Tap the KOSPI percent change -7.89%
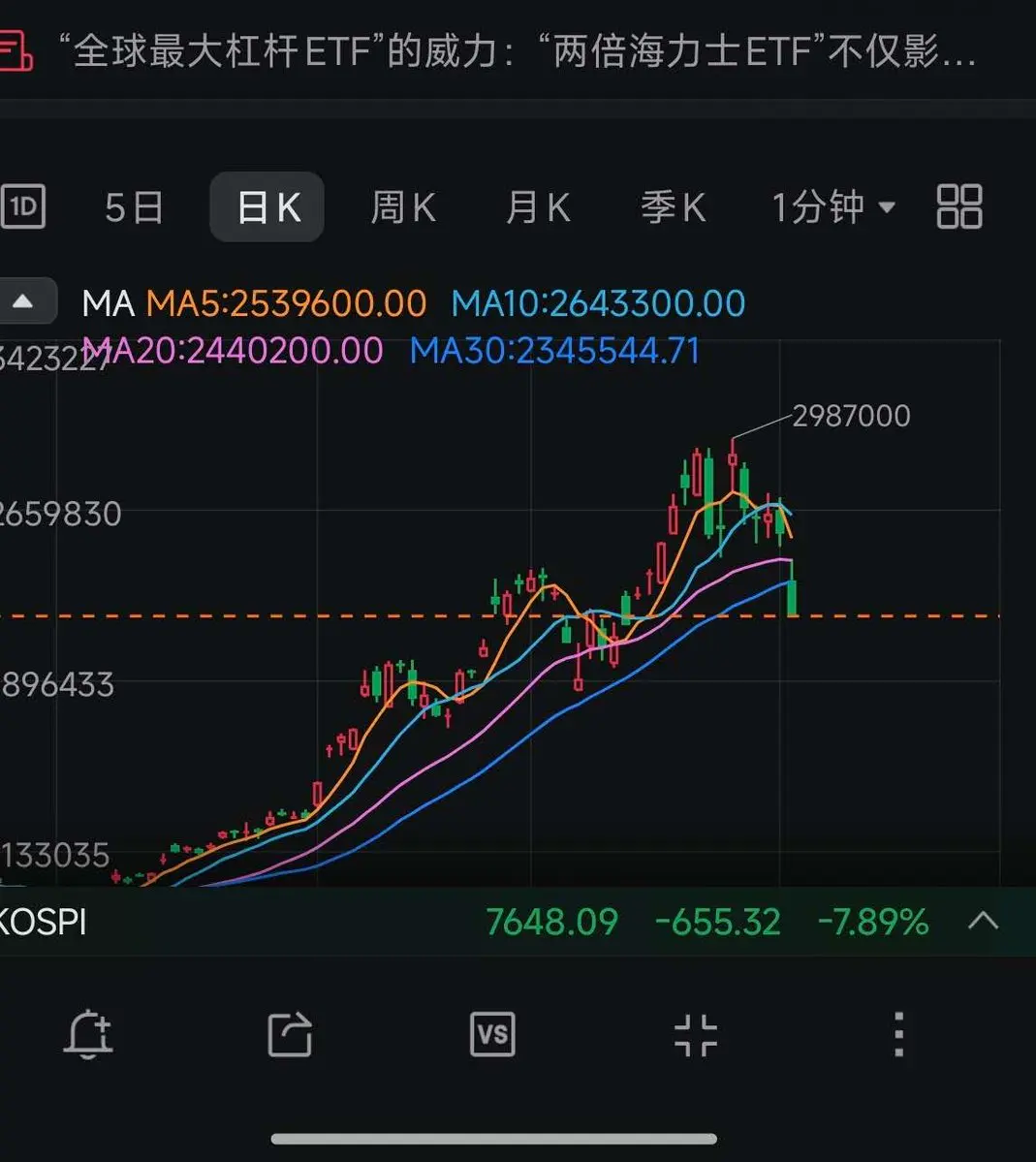Image resolution: width=1036 pixels, height=1162 pixels. tap(873, 923)
